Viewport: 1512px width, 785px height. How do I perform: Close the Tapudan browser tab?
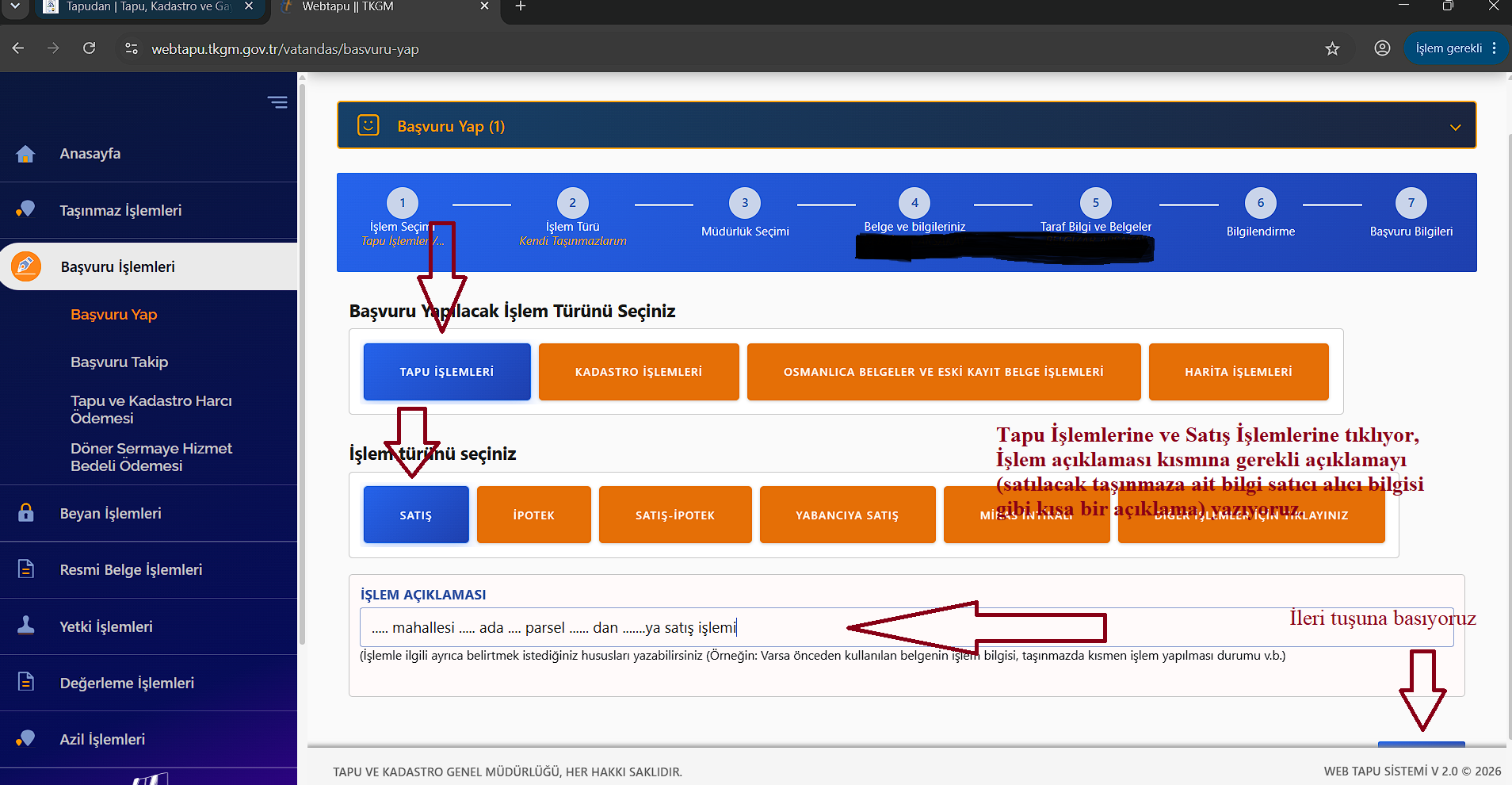[249, 6]
